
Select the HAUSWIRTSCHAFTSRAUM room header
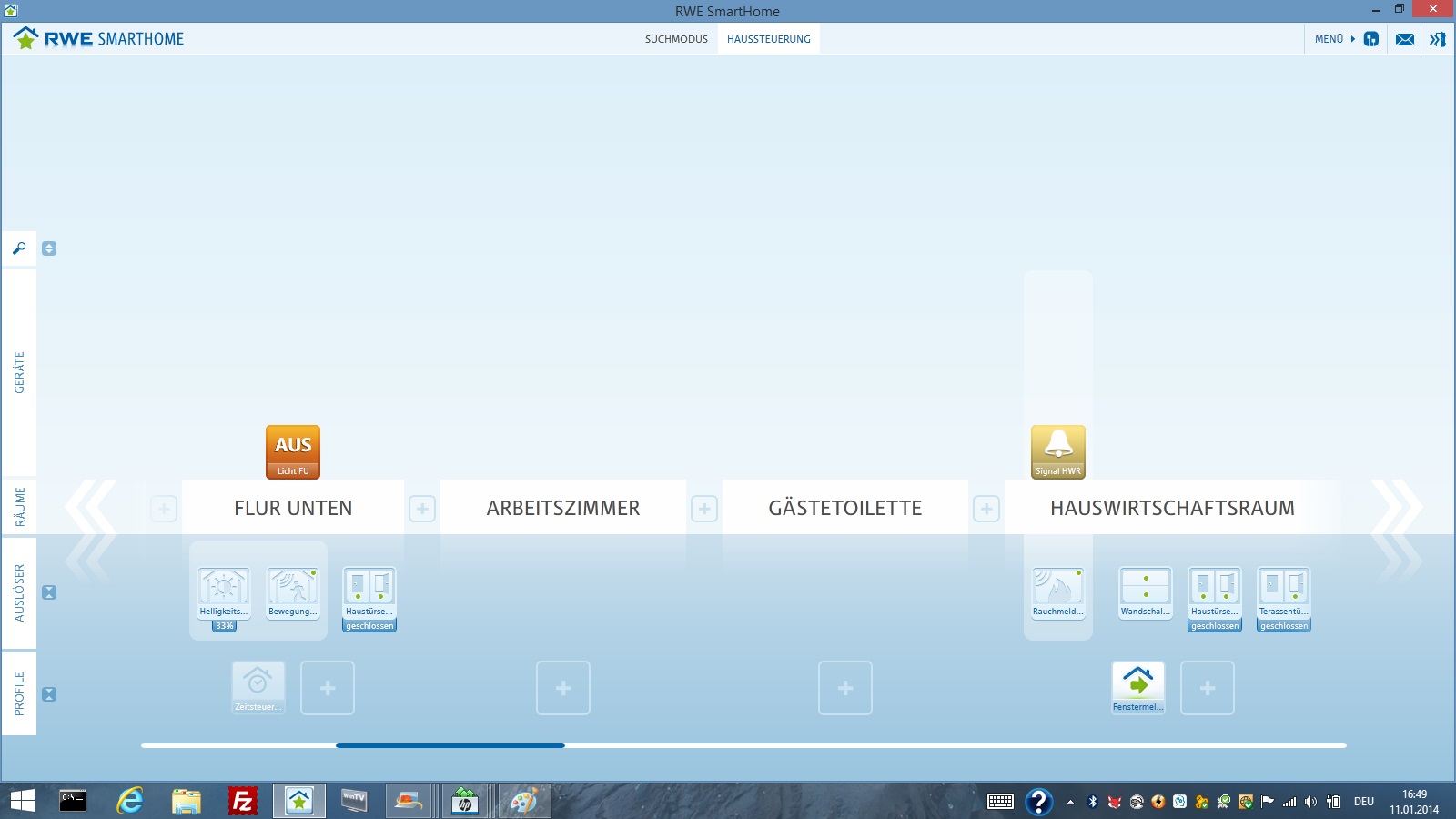click(1172, 508)
